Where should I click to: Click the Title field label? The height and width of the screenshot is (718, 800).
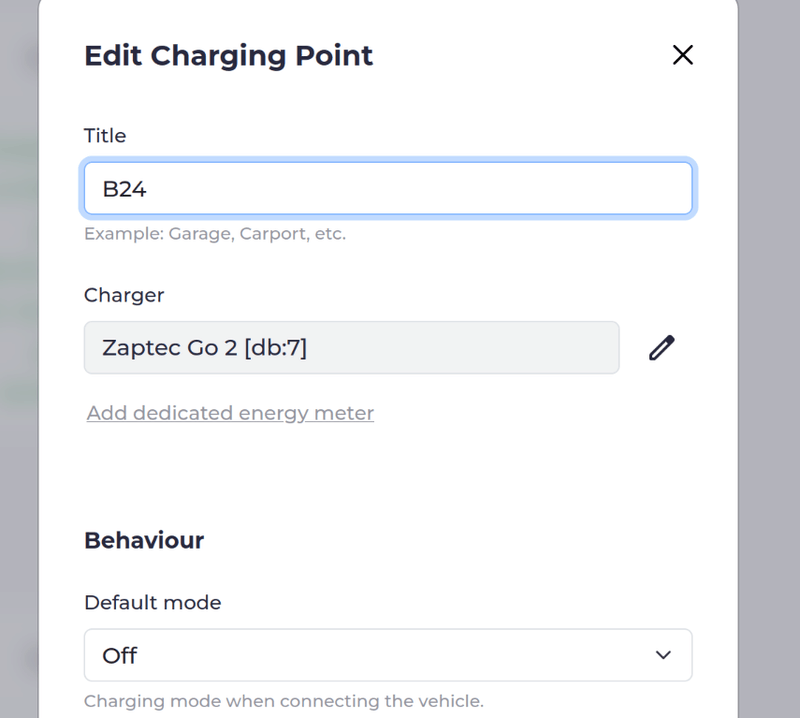pyautogui.click(x=105, y=136)
